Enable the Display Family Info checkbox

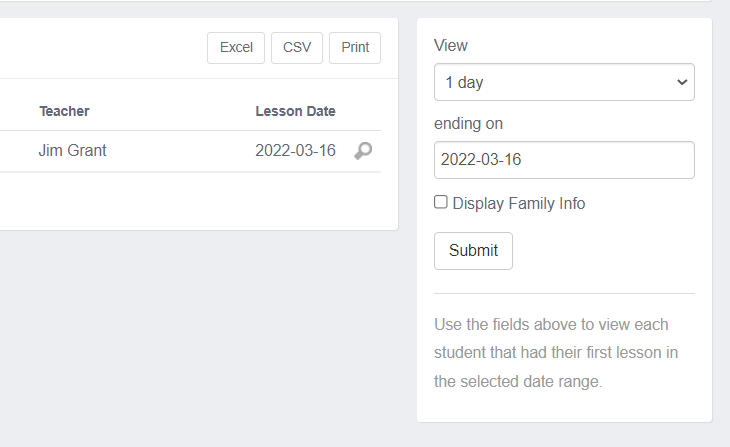pyautogui.click(x=441, y=202)
